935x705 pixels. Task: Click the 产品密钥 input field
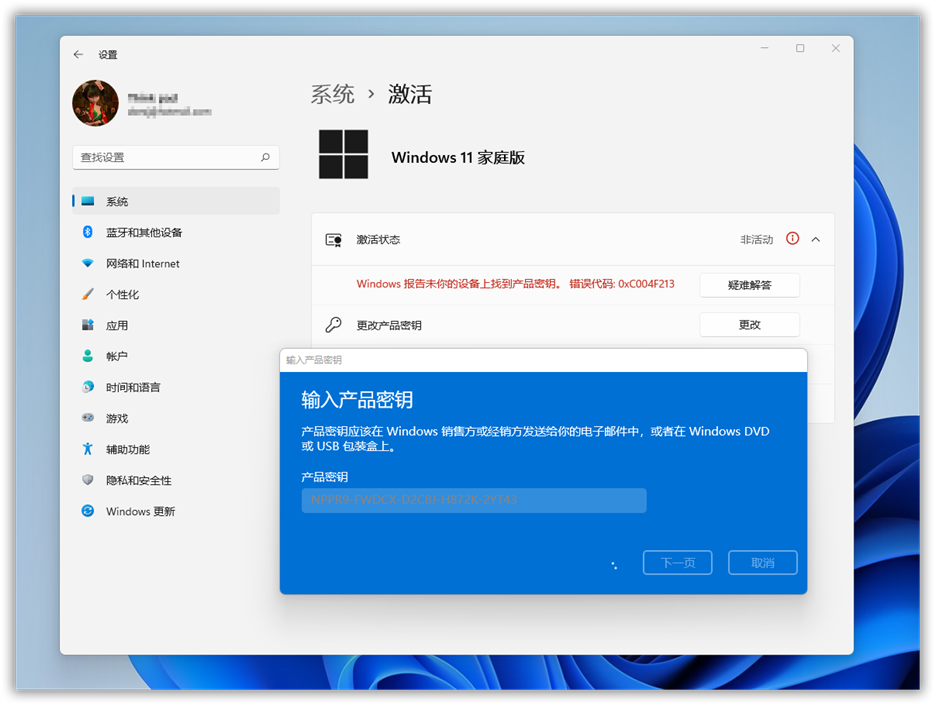pyautogui.click(x=474, y=500)
